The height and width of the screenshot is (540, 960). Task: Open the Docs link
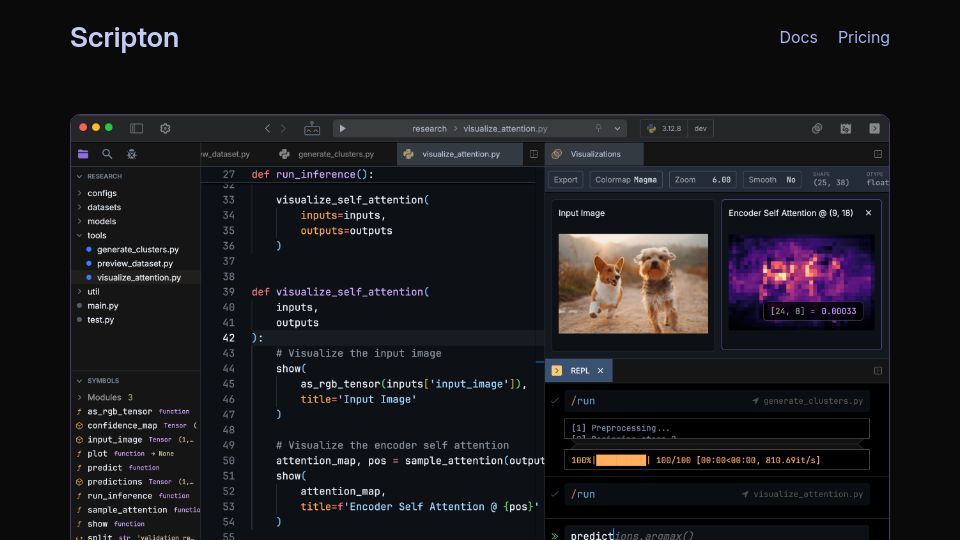(798, 37)
